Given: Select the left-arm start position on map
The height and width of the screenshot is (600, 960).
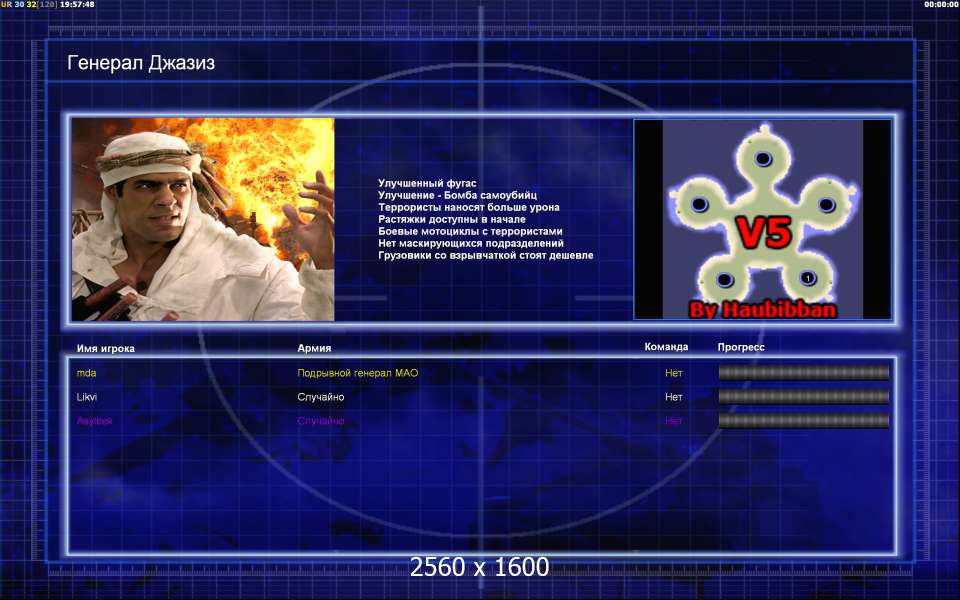Looking at the screenshot, I should tap(700, 204).
